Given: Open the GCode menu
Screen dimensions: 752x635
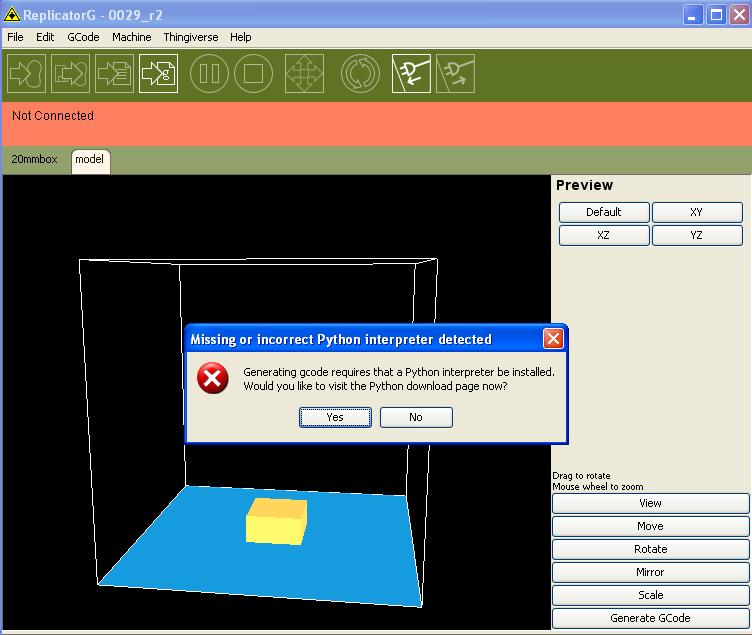Looking at the screenshot, I should click(83, 37).
